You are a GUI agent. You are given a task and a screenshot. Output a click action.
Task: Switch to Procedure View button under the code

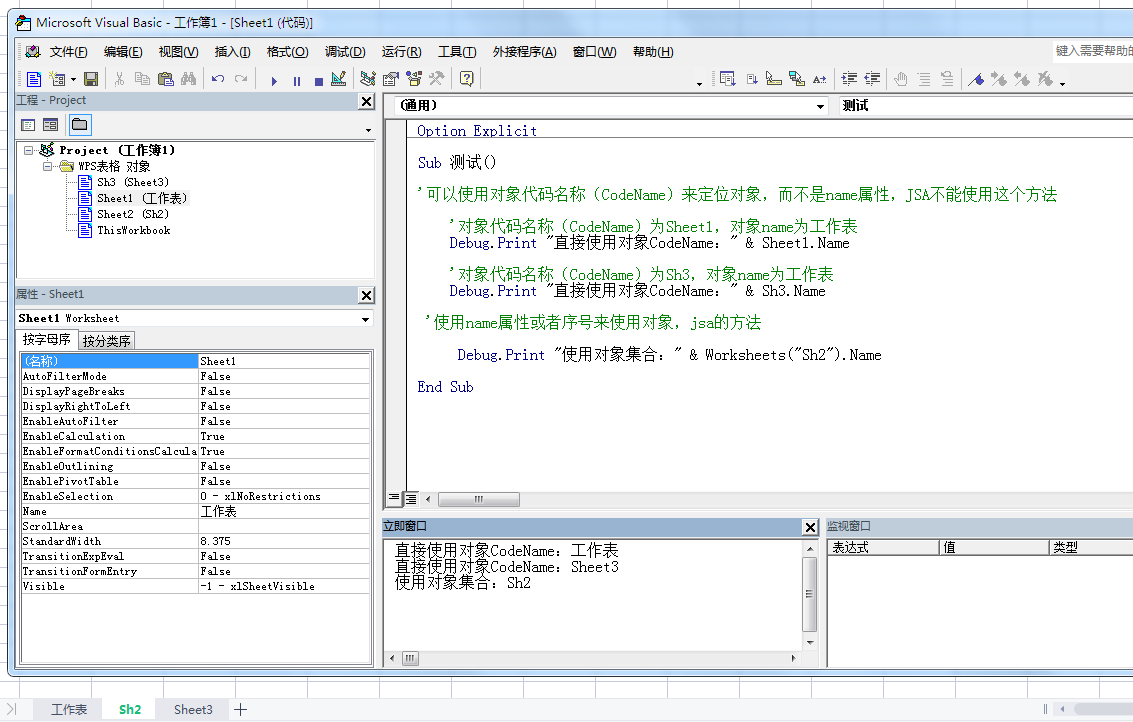pos(394,498)
